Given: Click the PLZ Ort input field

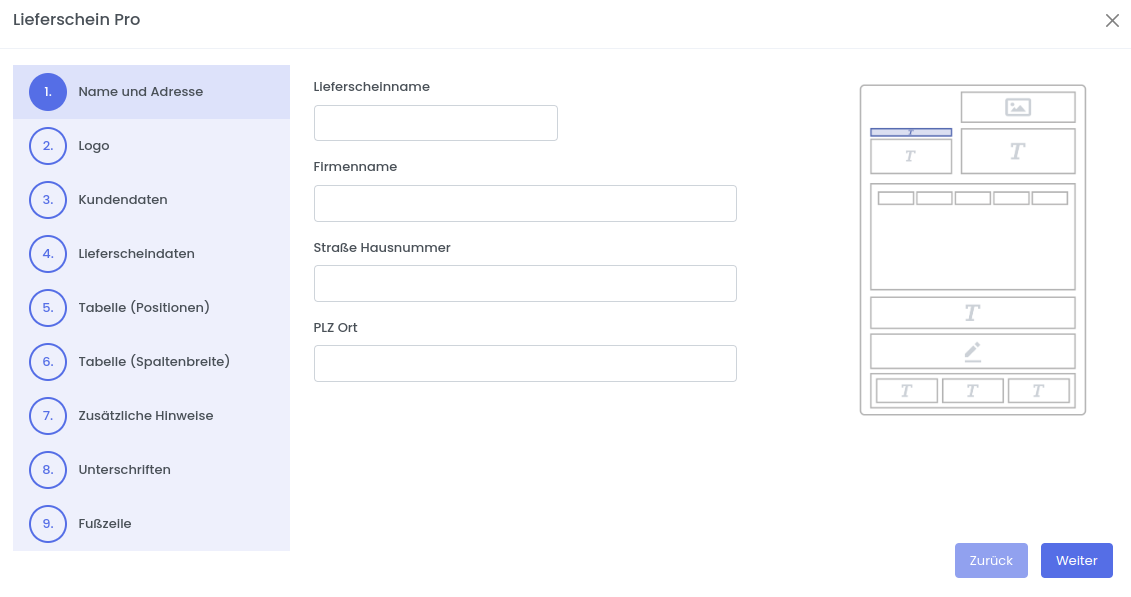Looking at the screenshot, I should (x=525, y=363).
